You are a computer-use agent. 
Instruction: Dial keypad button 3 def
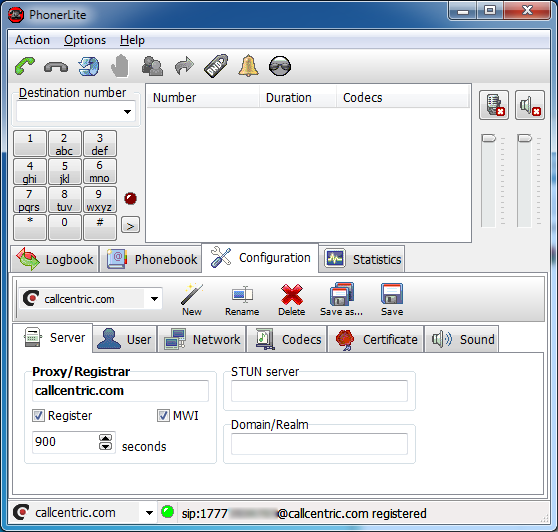(100, 143)
